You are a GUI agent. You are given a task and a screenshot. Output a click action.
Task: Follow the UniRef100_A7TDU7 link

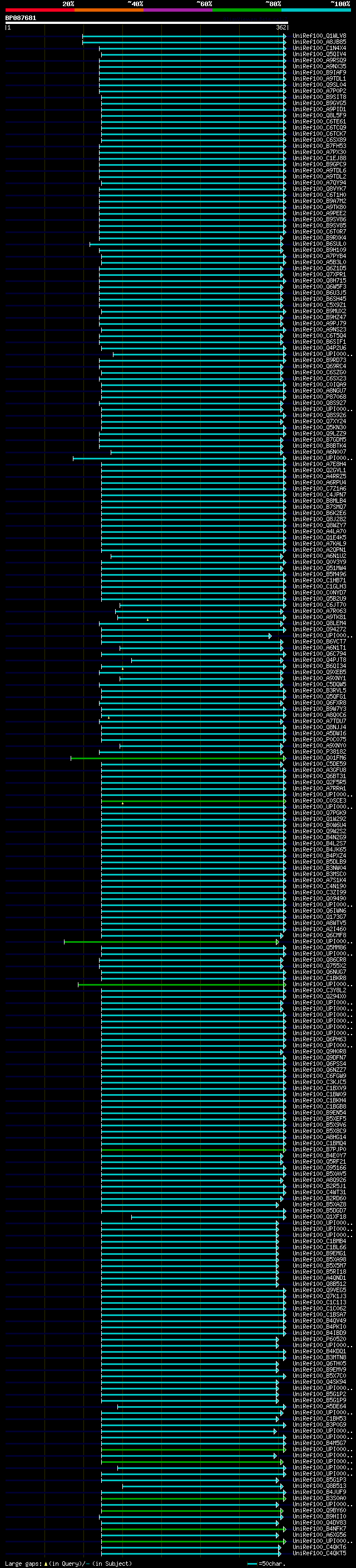click(x=319, y=721)
